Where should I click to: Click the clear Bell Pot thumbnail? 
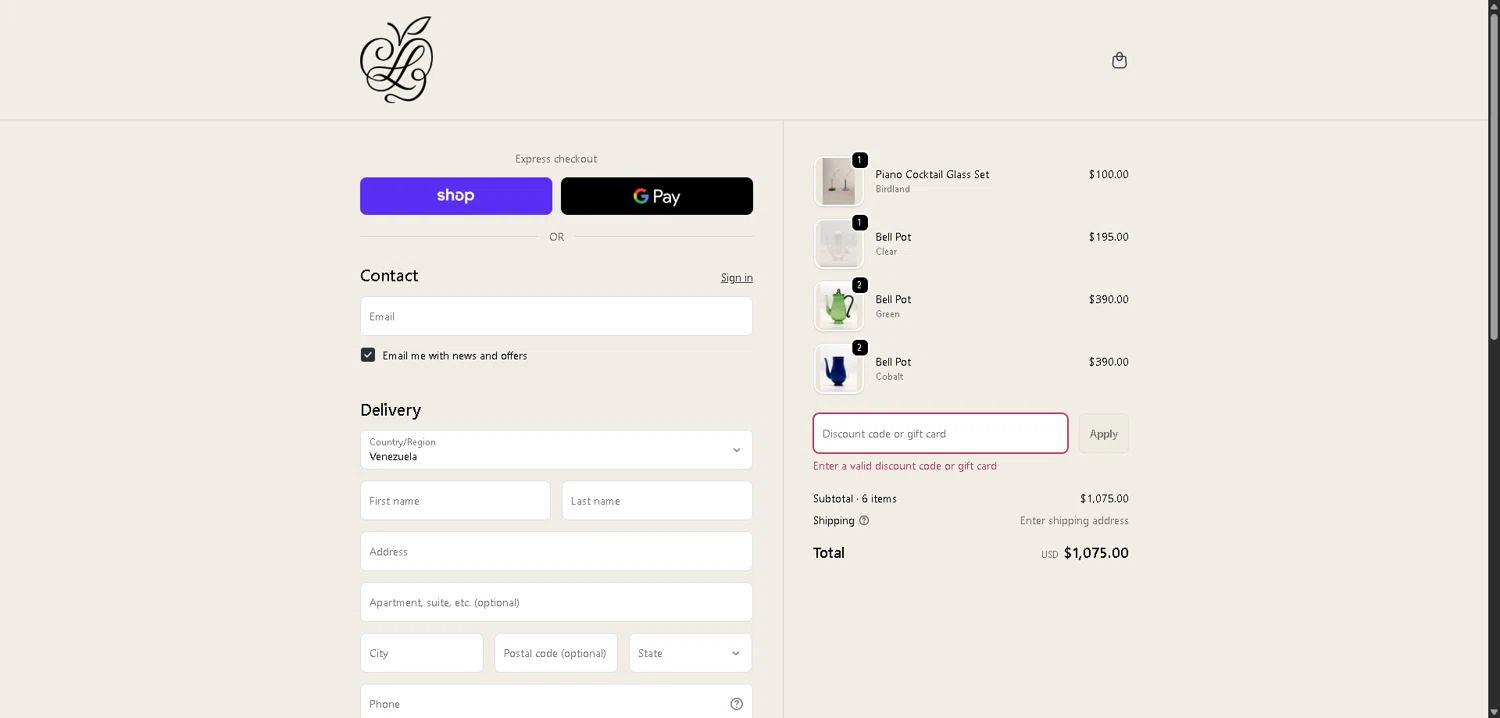click(x=838, y=244)
